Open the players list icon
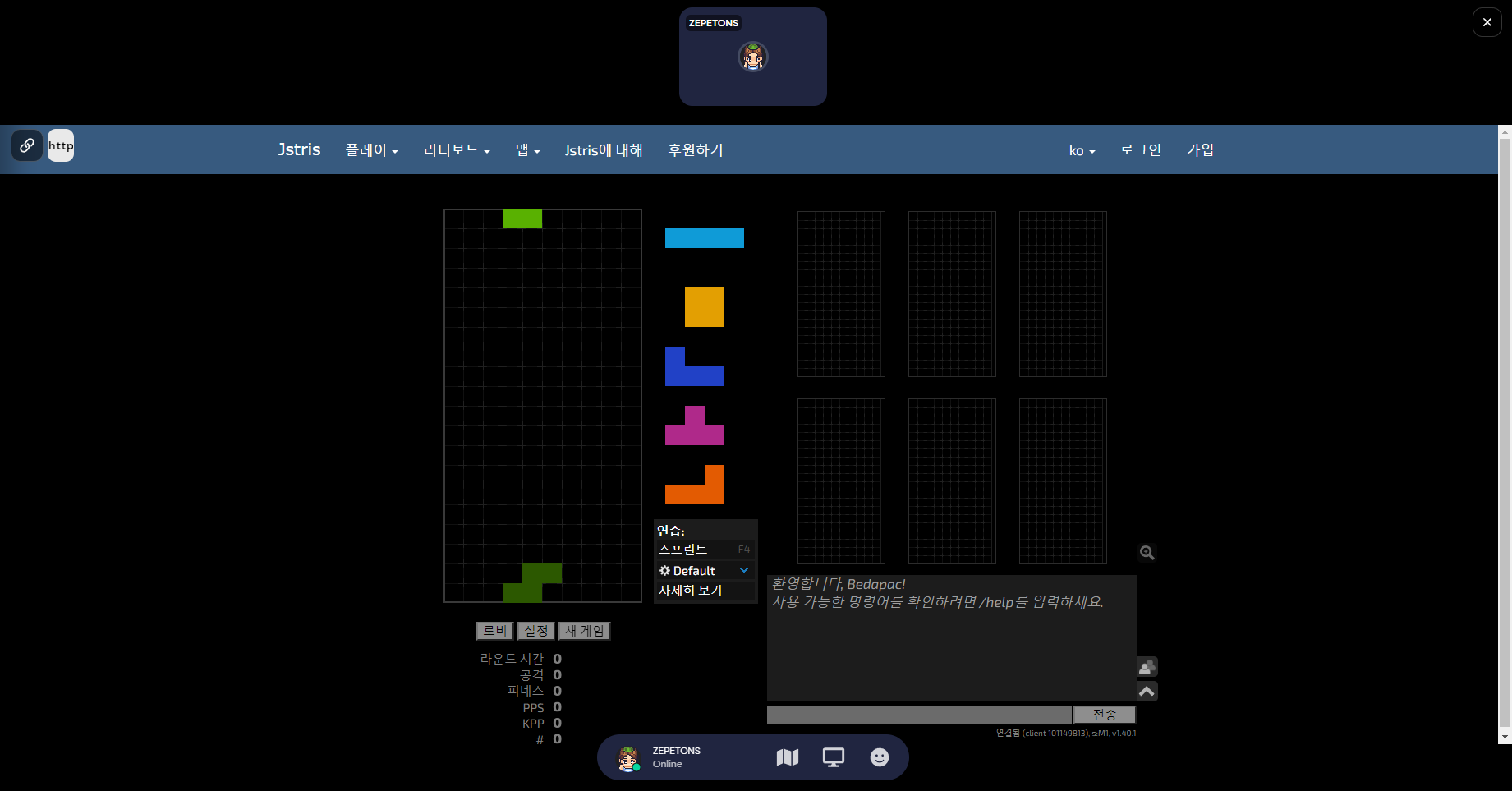This screenshot has height=791, width=1512. [1147, 667]
